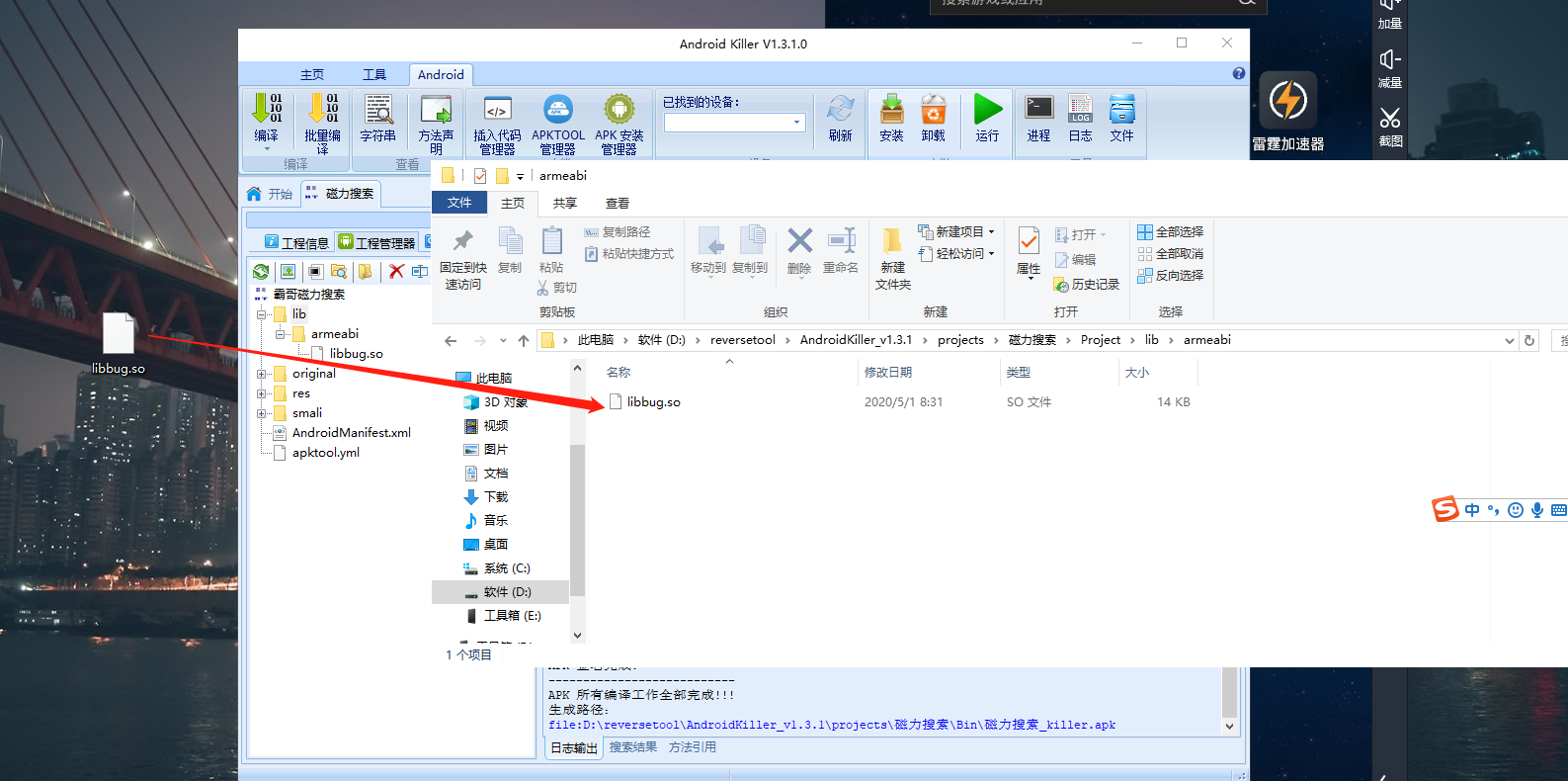Expand the smali folder in project tree
This screenshot has height=781, width=1568.
tap(262, 413)
